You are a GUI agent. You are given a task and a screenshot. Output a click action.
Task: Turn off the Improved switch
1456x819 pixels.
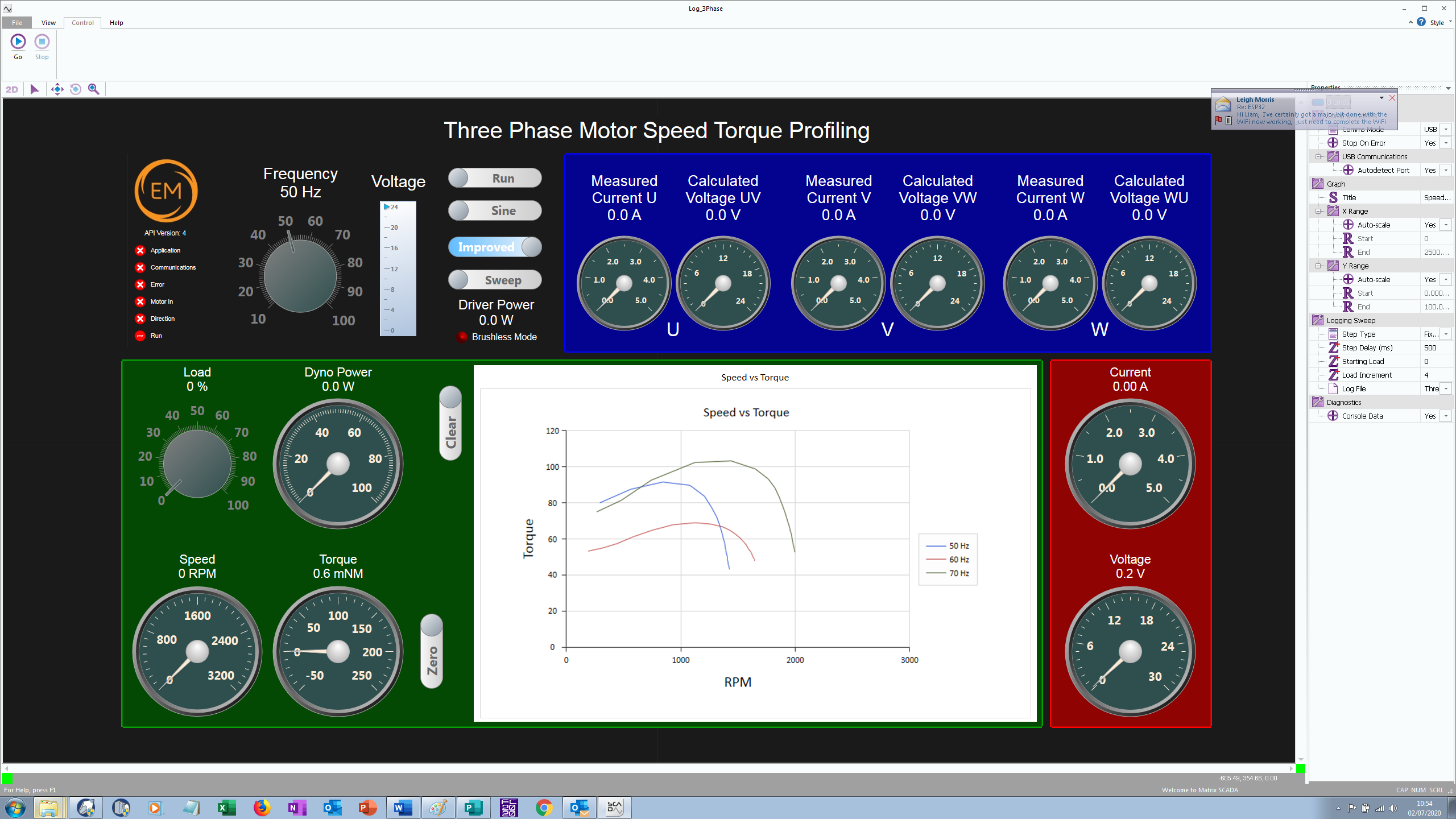click(494, 247)
